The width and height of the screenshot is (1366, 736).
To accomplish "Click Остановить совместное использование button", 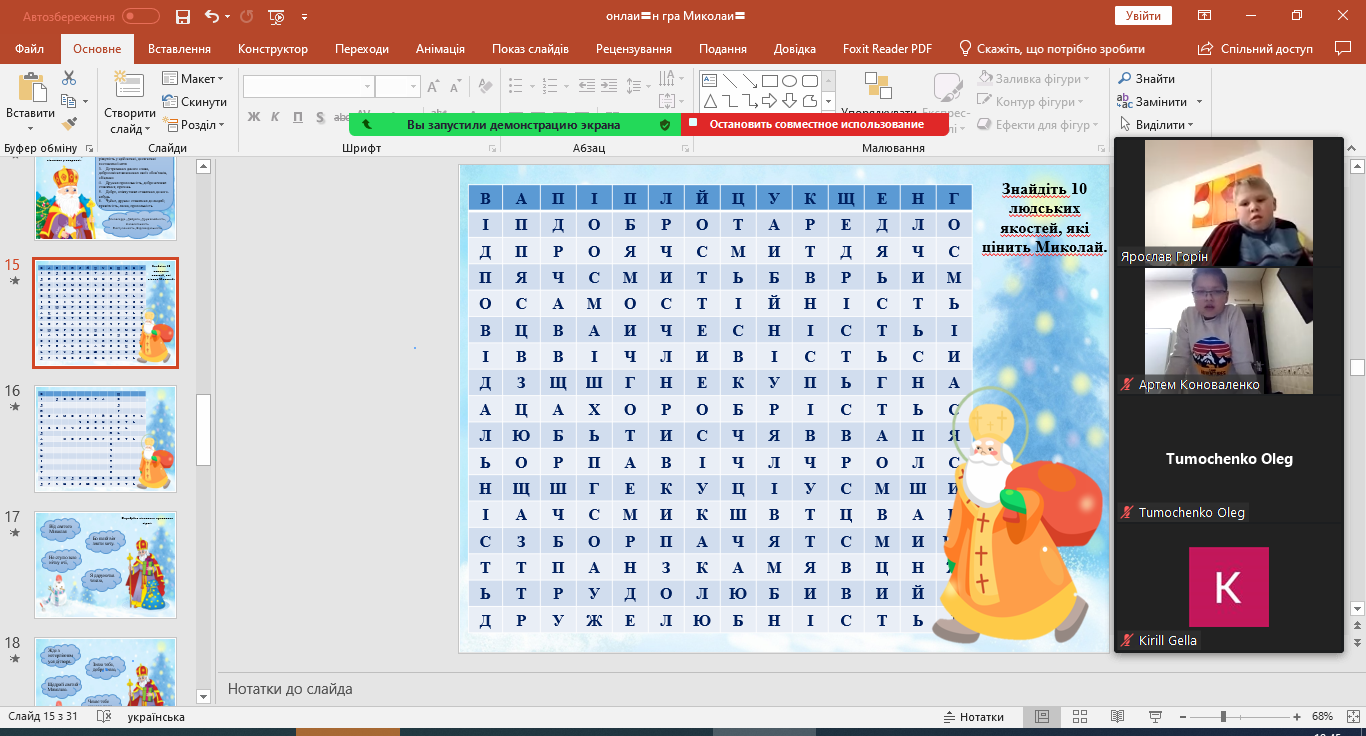I will tap(815, 125).
